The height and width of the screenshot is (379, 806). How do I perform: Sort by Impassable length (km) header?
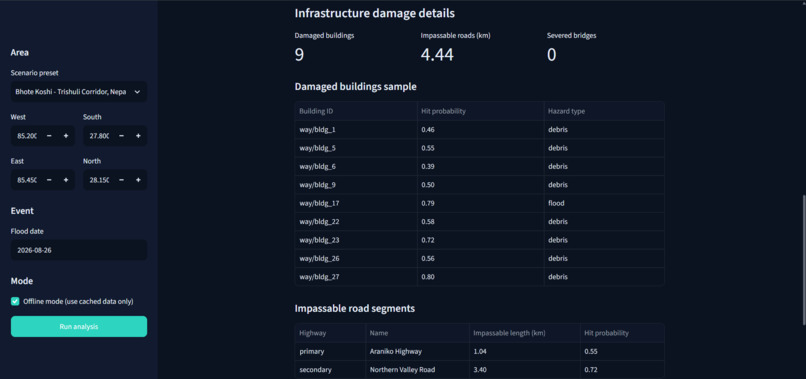point(524,333)
